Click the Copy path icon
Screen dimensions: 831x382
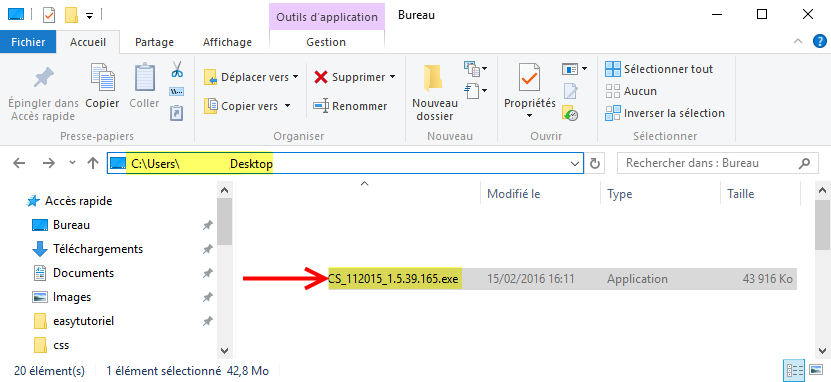pyautogui.click(x=176, y=92)
